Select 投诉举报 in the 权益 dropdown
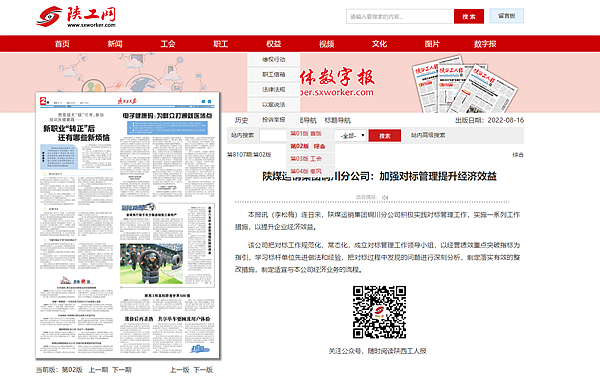Screen dimensions: 600x376 [274, 119]
